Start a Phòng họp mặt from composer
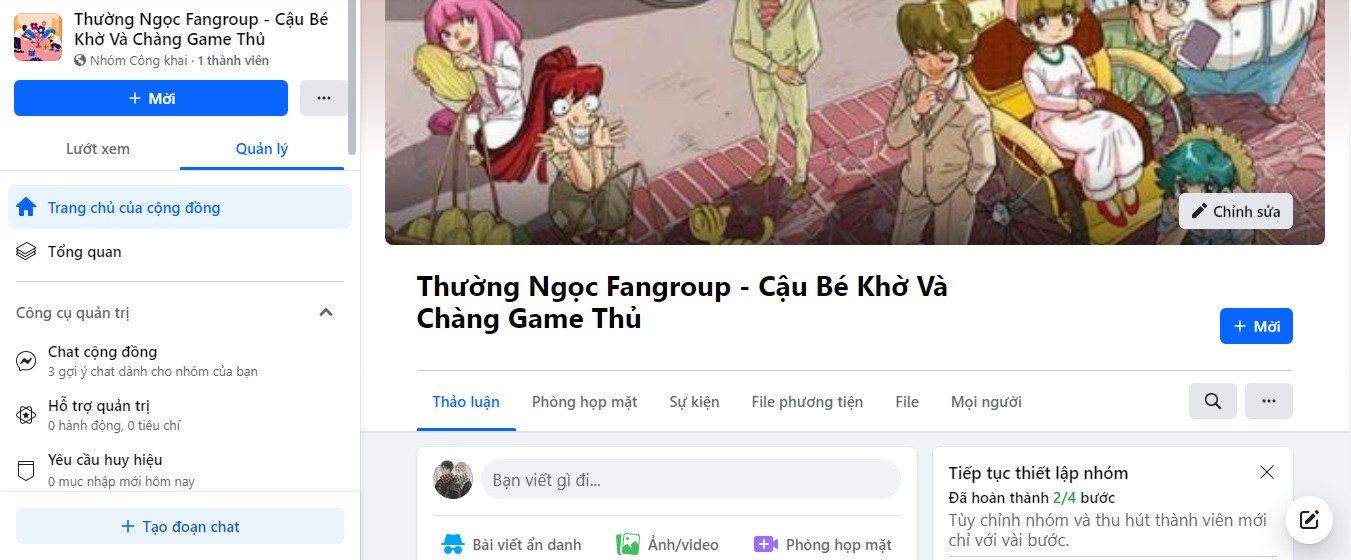This screenshot has height=560, width=1351. (822, 545)
